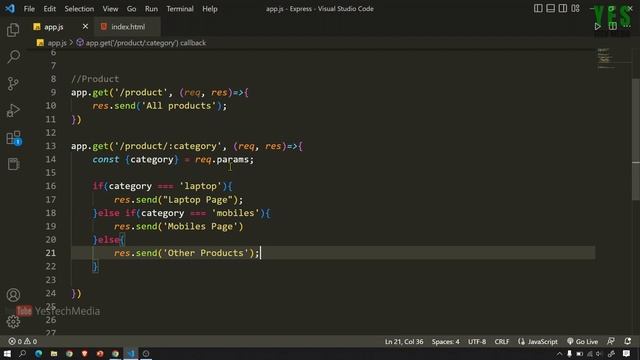Click 'mobiles' string on line 18
This screenshot has height=360, width=640.
(x=235, y=213)
